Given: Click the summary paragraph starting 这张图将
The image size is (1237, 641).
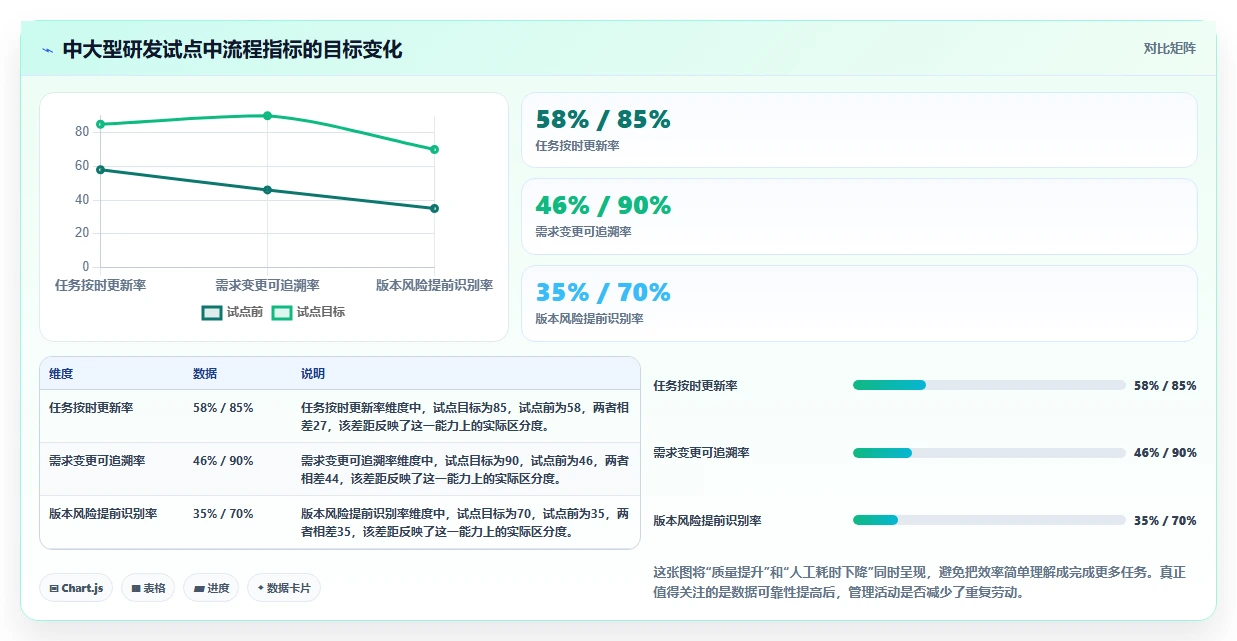Looking at the screenshot, I should pyautogui.click(x=919, y=582).
